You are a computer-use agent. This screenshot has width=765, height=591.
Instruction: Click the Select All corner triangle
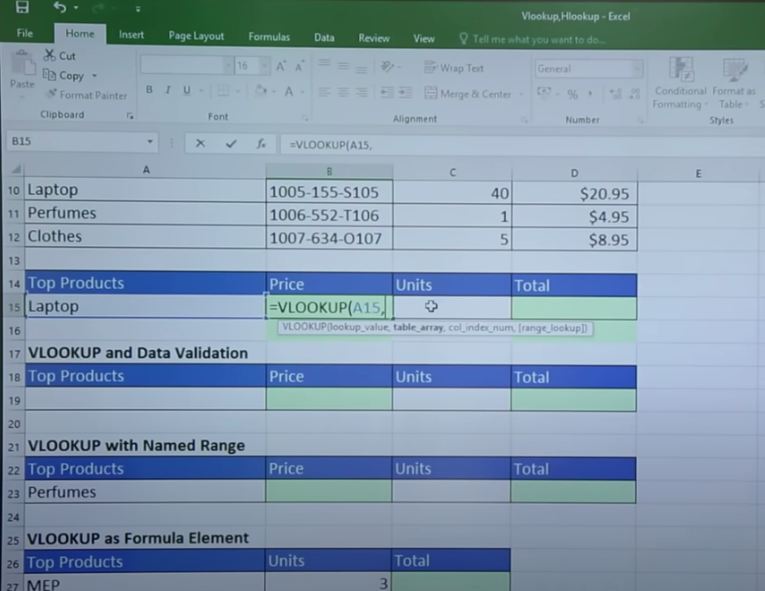click(16, 169)
